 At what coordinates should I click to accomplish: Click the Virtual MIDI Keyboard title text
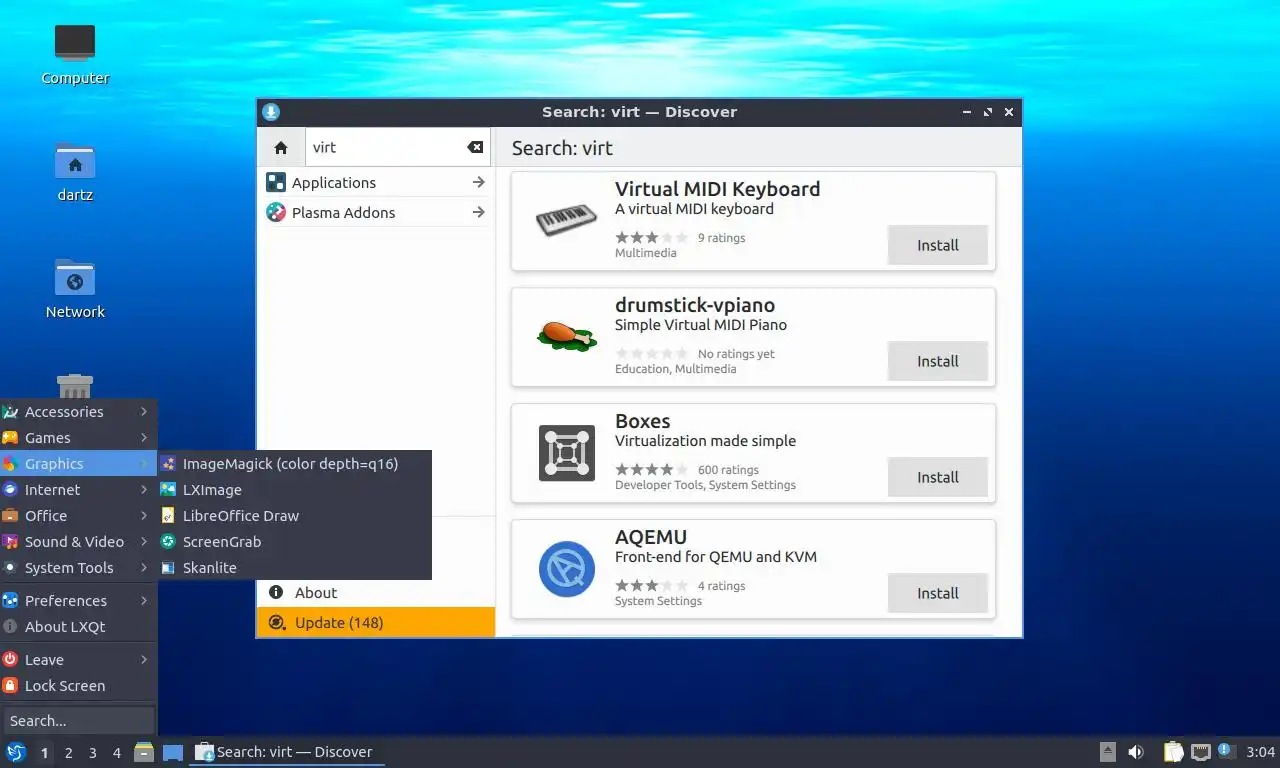pos(717,189)
